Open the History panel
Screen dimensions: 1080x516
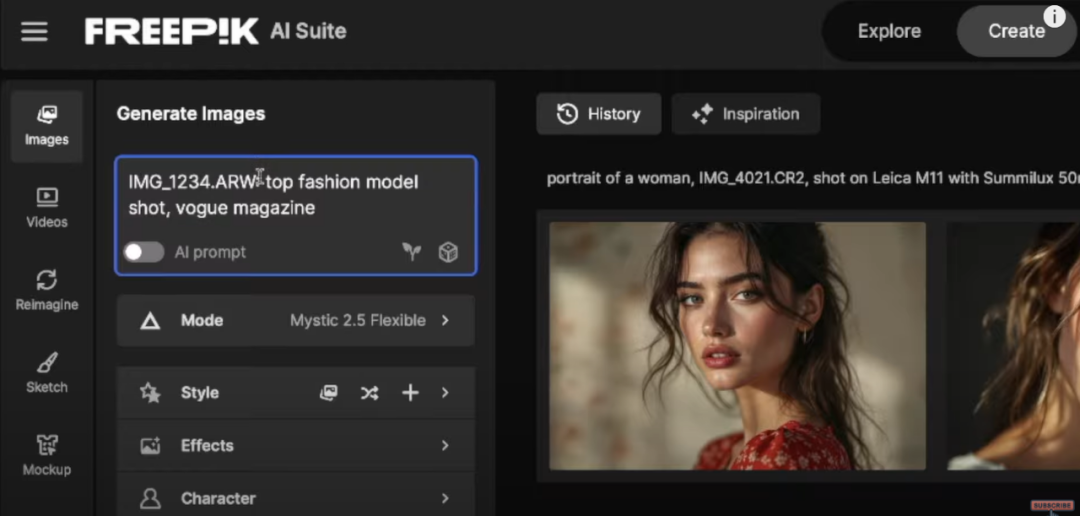(599, 114)
